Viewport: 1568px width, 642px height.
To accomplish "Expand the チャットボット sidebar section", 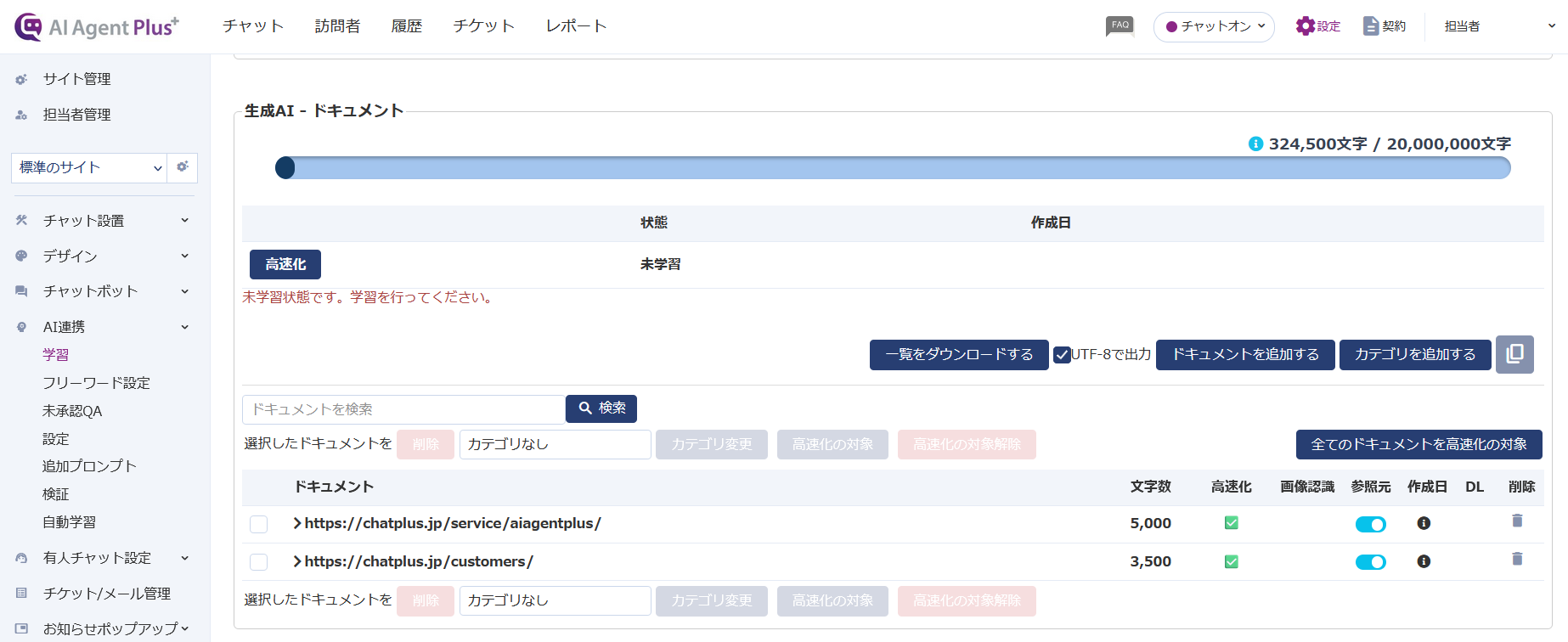I will [x=102, y=291].
